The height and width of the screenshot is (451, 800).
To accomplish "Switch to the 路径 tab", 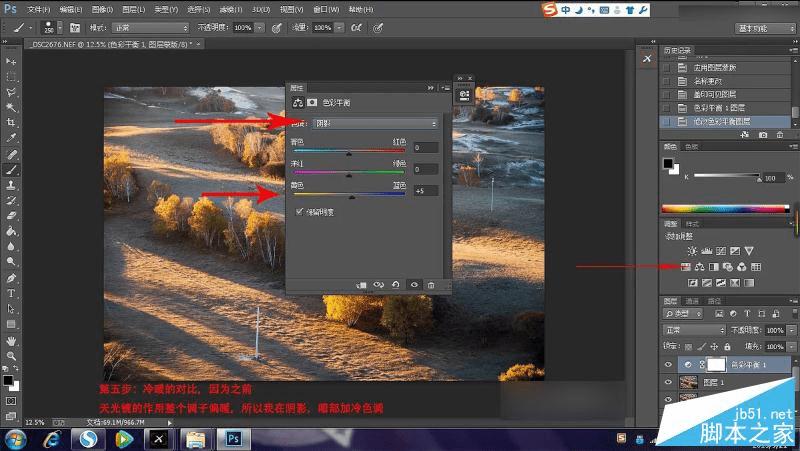I will click(x=714, y=301).
